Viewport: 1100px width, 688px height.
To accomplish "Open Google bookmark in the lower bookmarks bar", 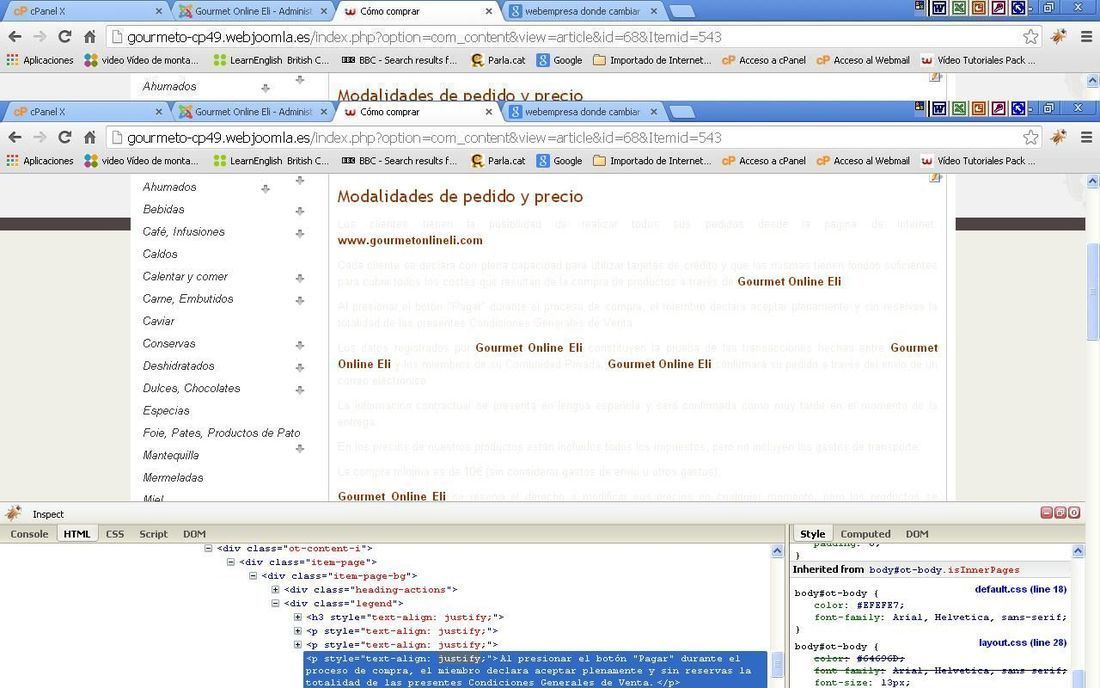I will (560, 161).
